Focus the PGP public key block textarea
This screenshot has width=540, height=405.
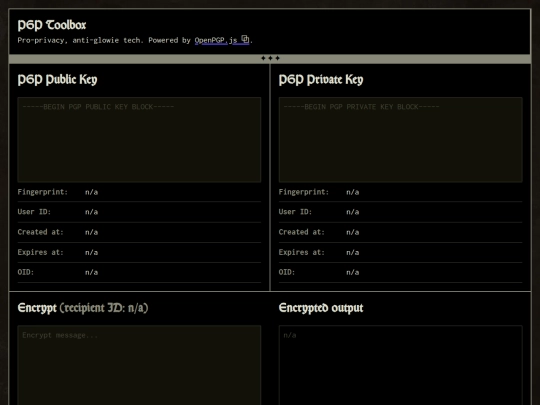[139, 140]
